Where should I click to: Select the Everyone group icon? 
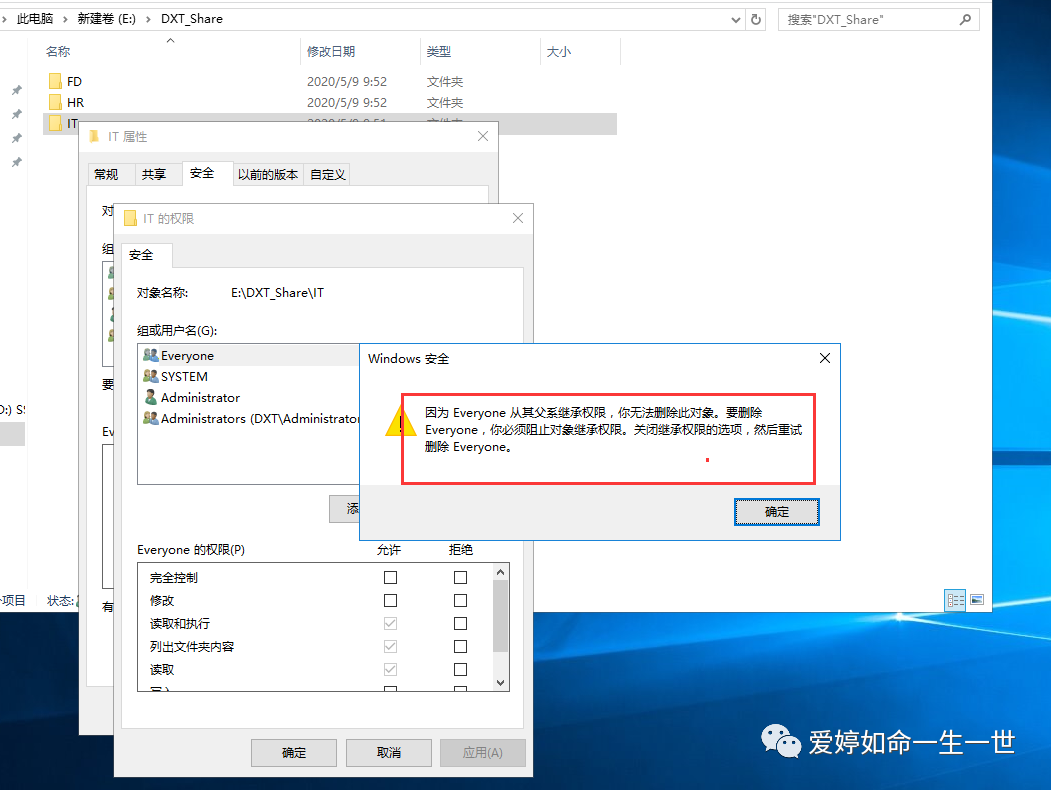pos(151,355)
